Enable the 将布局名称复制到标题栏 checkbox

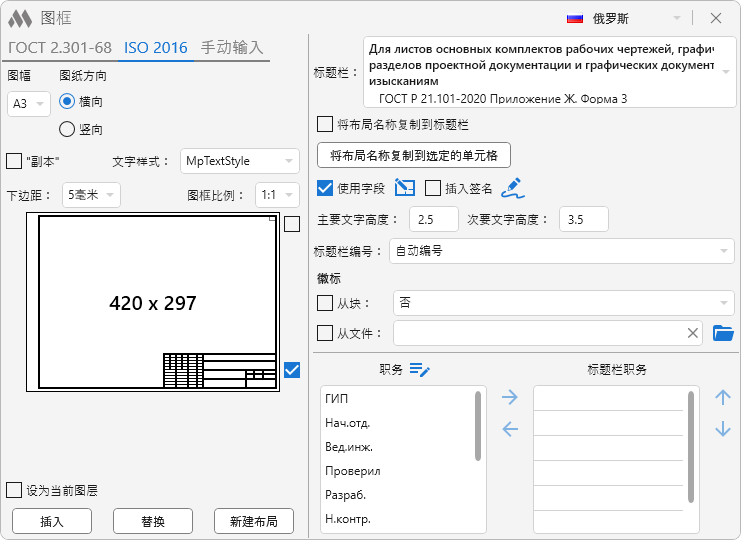[325, 125]
